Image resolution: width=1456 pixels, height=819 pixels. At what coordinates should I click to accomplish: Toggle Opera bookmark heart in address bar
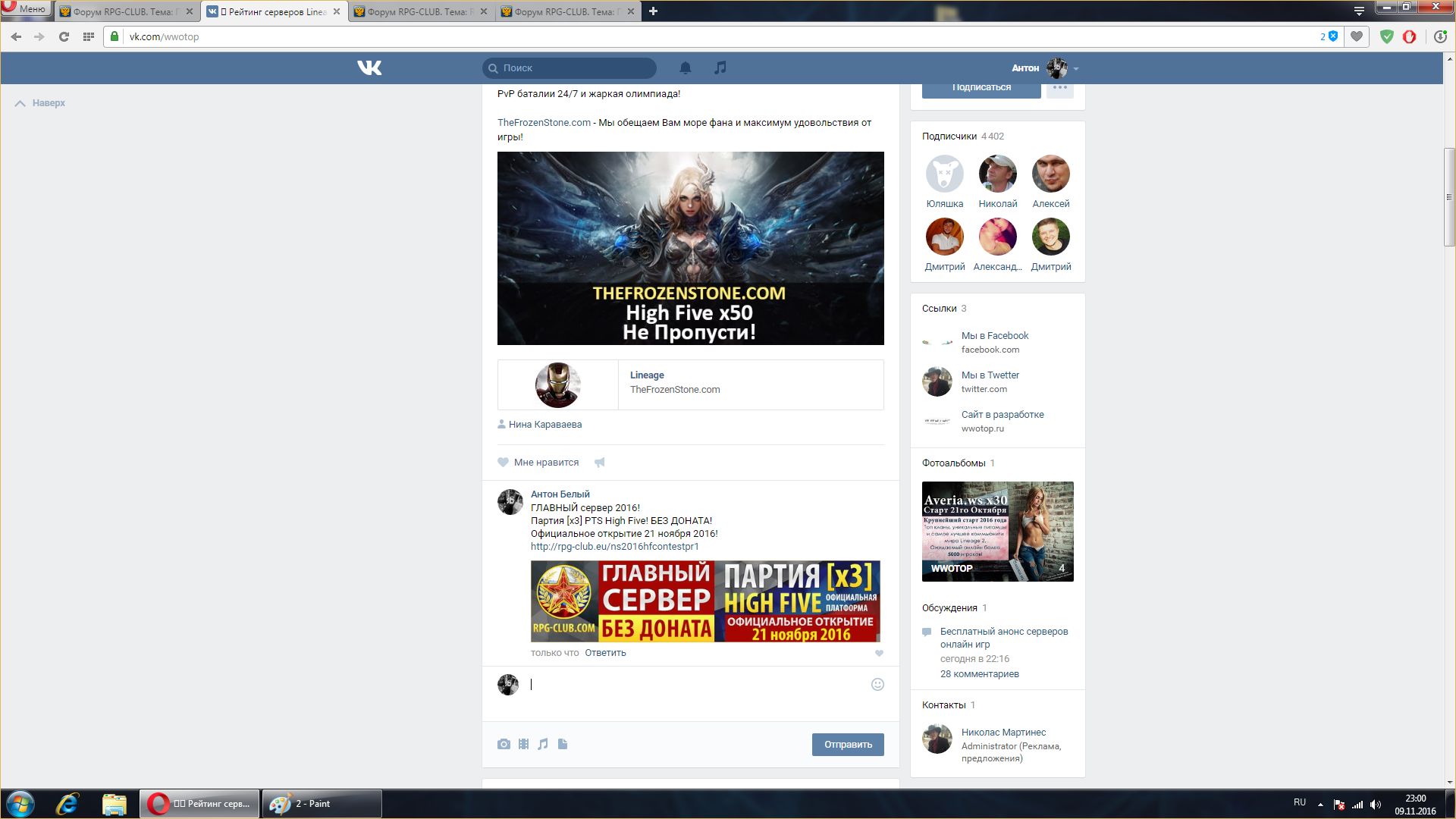(x=1357, y=36)
